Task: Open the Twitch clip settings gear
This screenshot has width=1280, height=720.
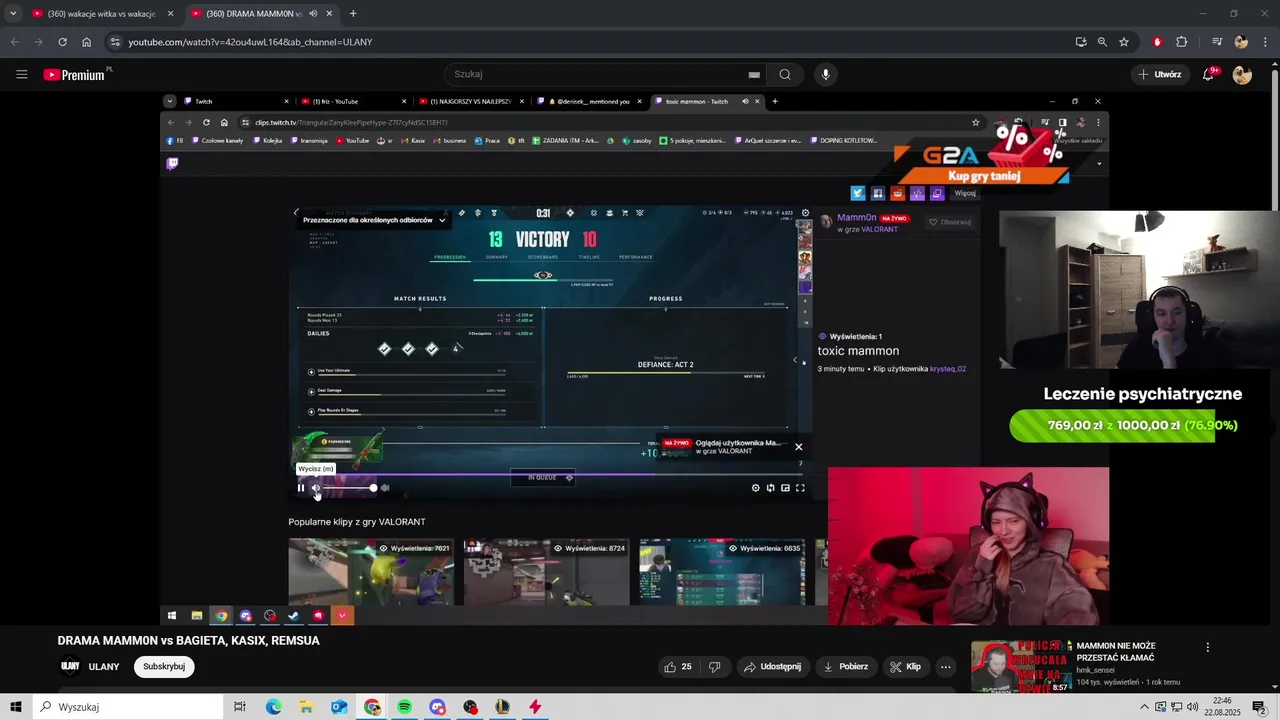Action: 755,488
